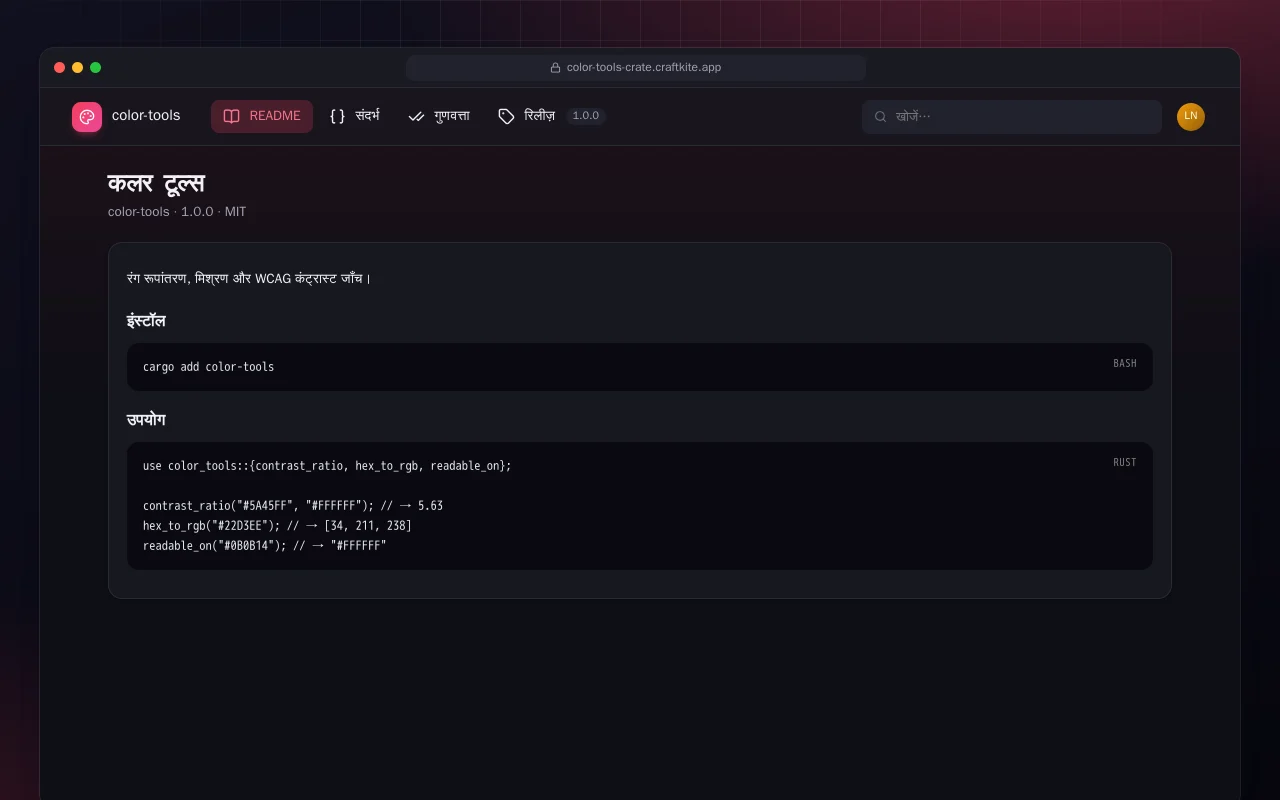Click the उपयोग section heading
The width and height of the screenshot is (1280, 800).
click(x=146, y=420)
